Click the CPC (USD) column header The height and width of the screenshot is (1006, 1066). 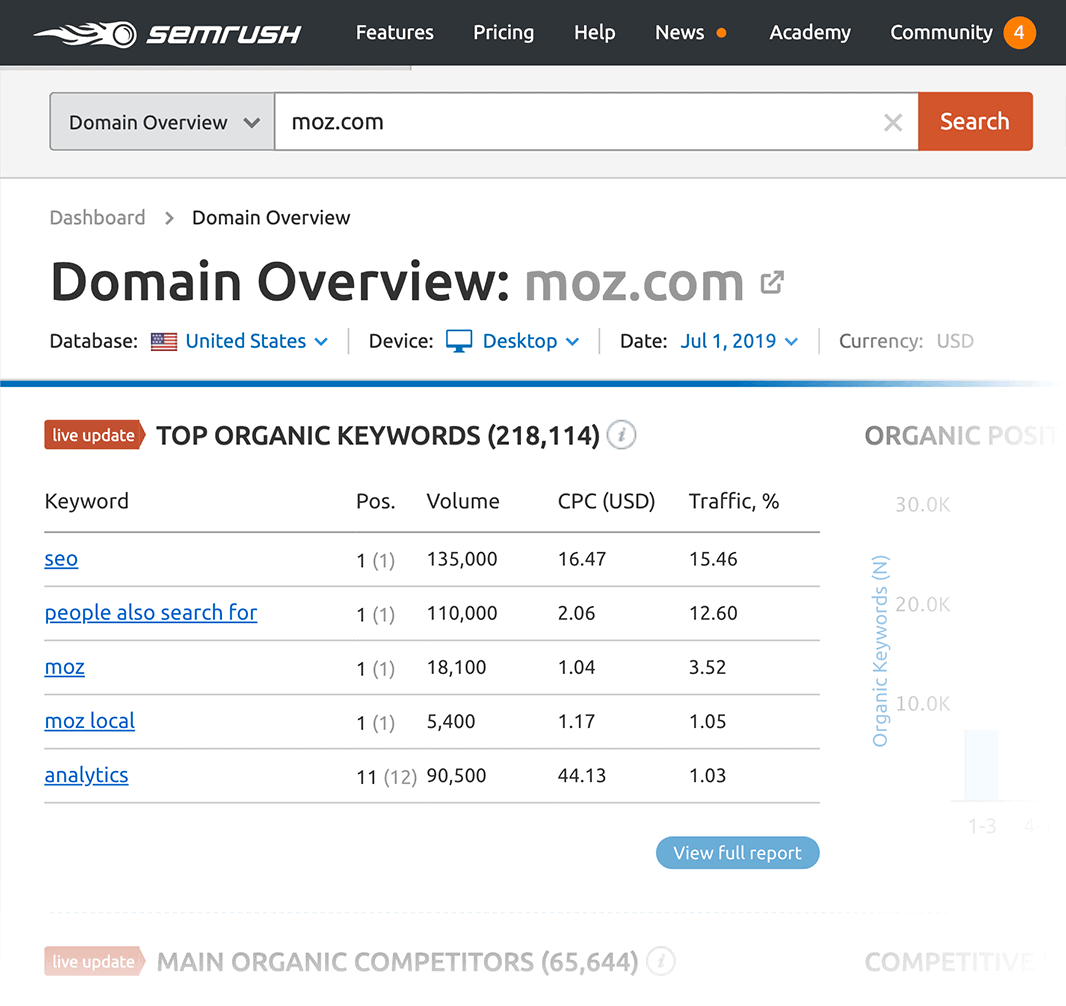click(x=606, y=502)
